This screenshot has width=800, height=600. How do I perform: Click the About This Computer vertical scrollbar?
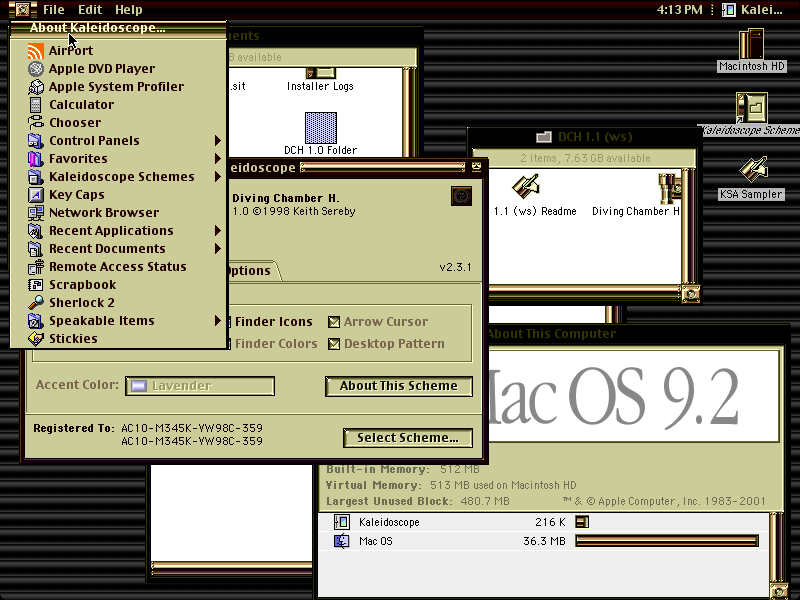click(x=777, y=547)
